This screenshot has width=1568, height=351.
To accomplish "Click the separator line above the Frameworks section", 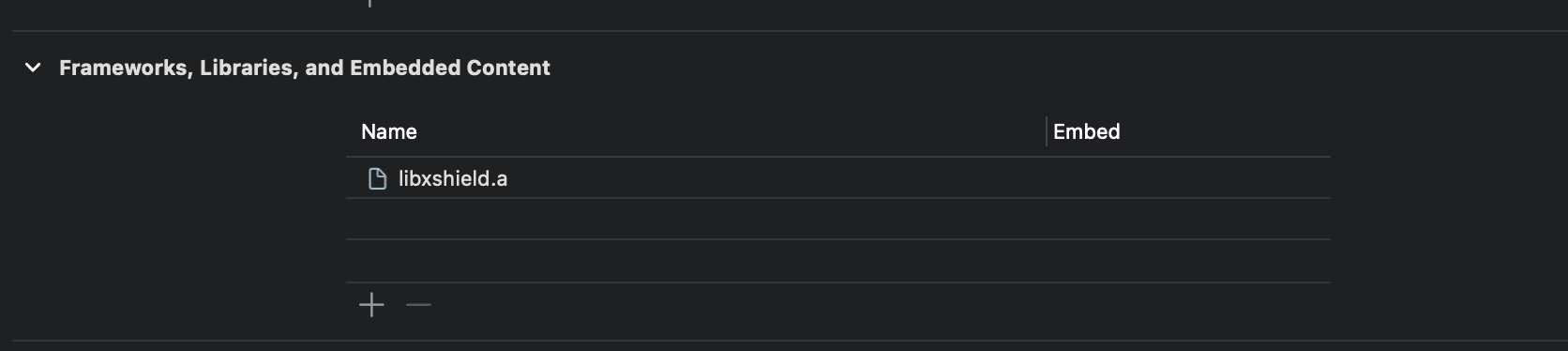I will 790,31.
